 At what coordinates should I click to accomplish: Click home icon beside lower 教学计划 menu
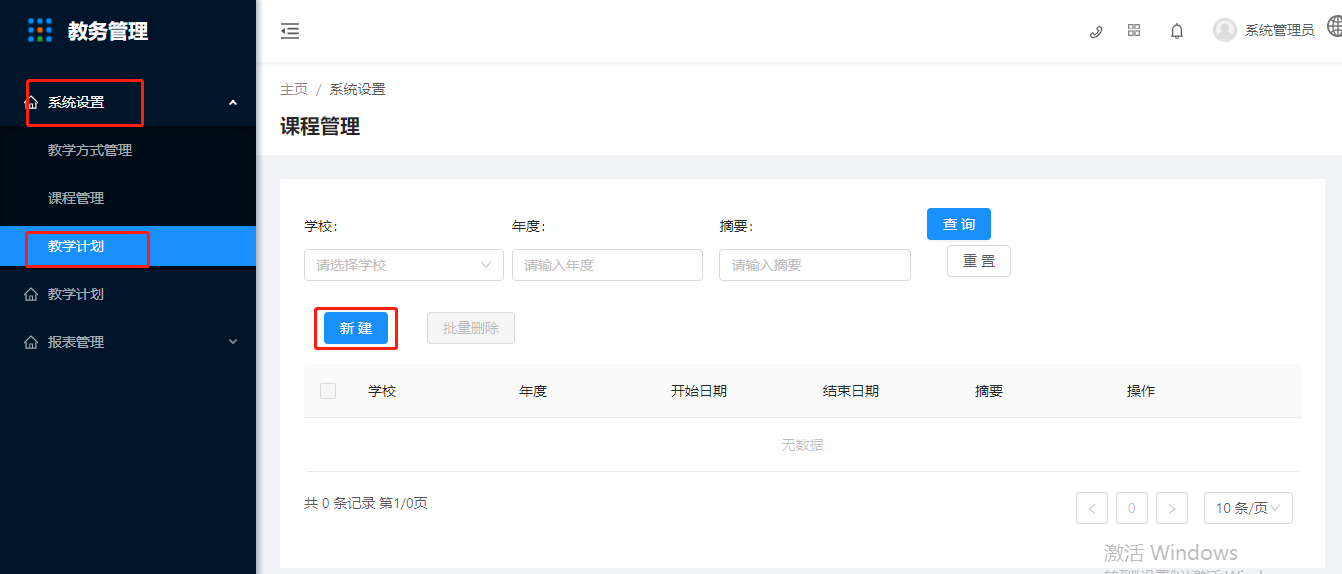pos(31,294)
